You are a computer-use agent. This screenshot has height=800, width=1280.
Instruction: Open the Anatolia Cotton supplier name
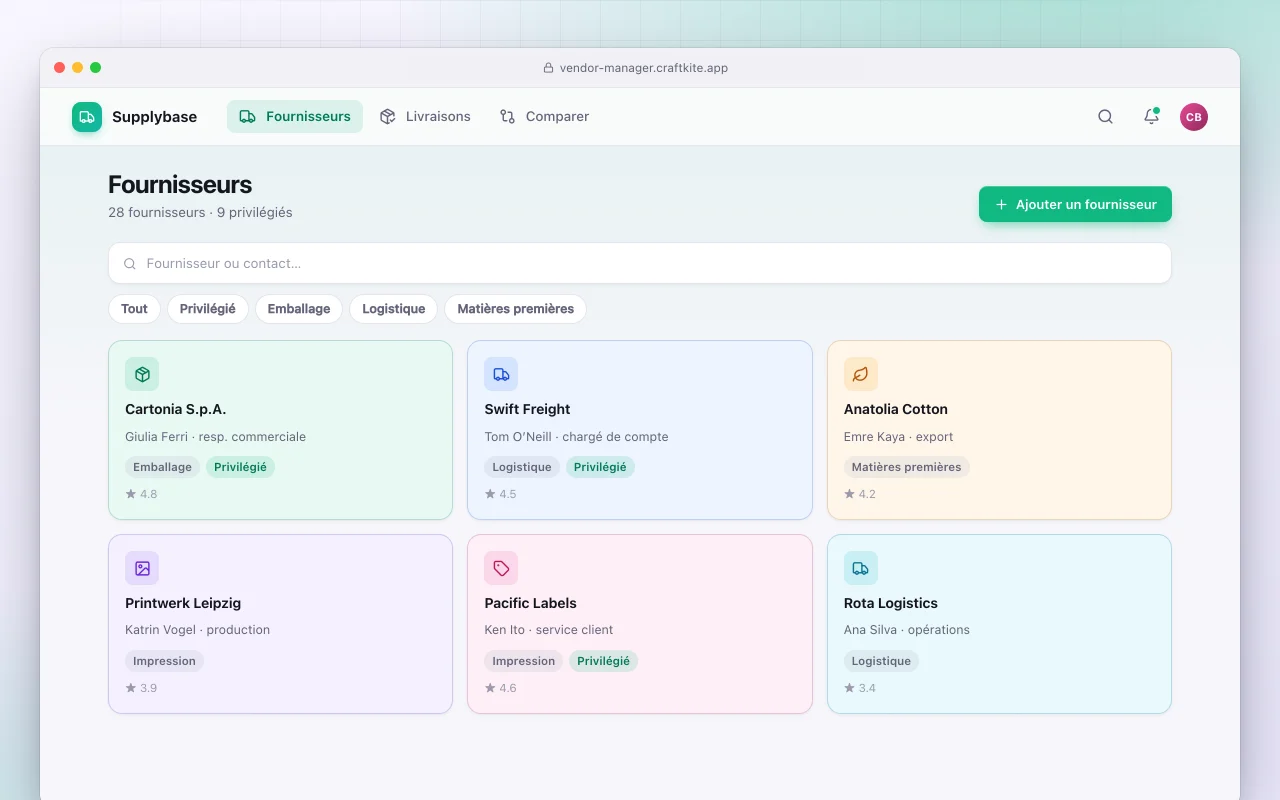896,409
